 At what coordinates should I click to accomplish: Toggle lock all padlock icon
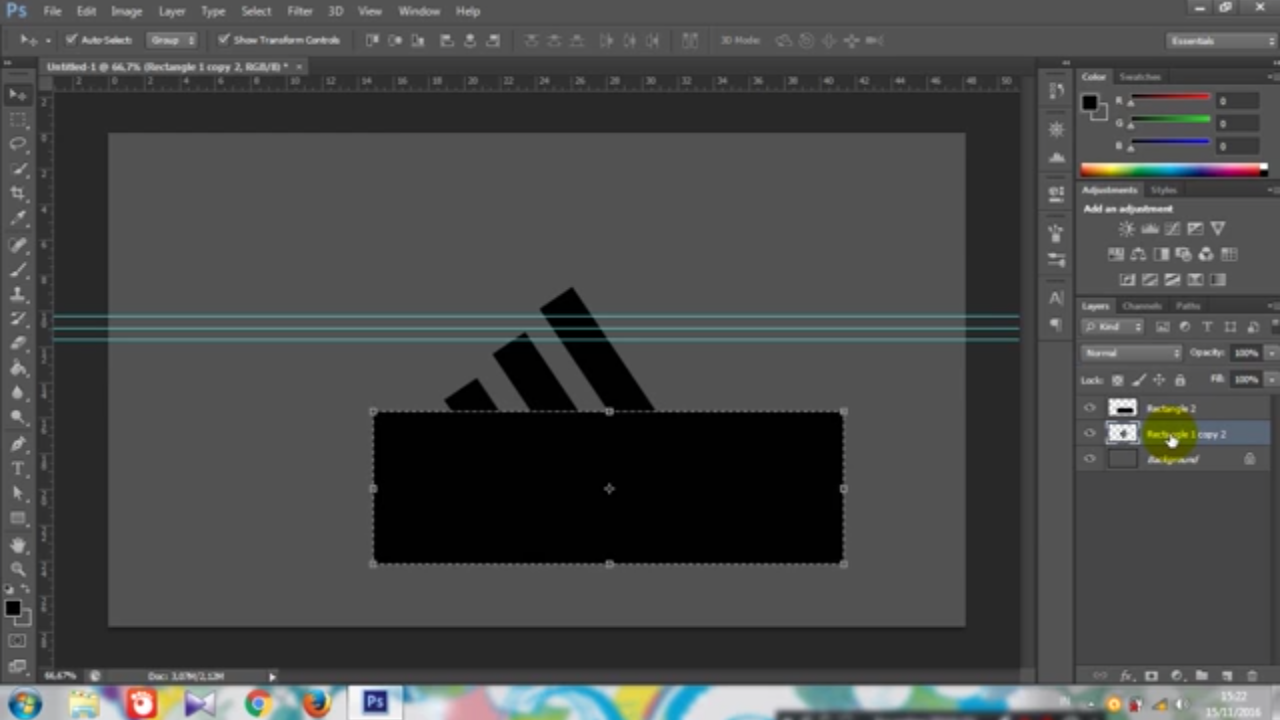coord(1180,380)
